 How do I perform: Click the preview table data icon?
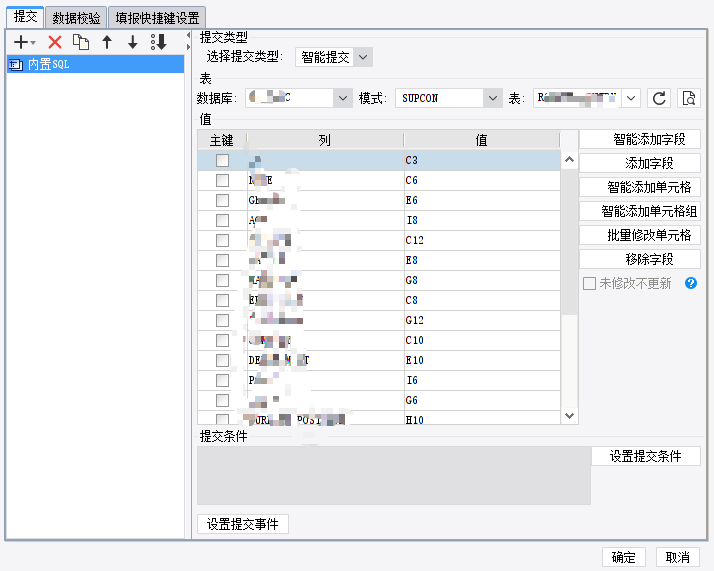(688, 98)
